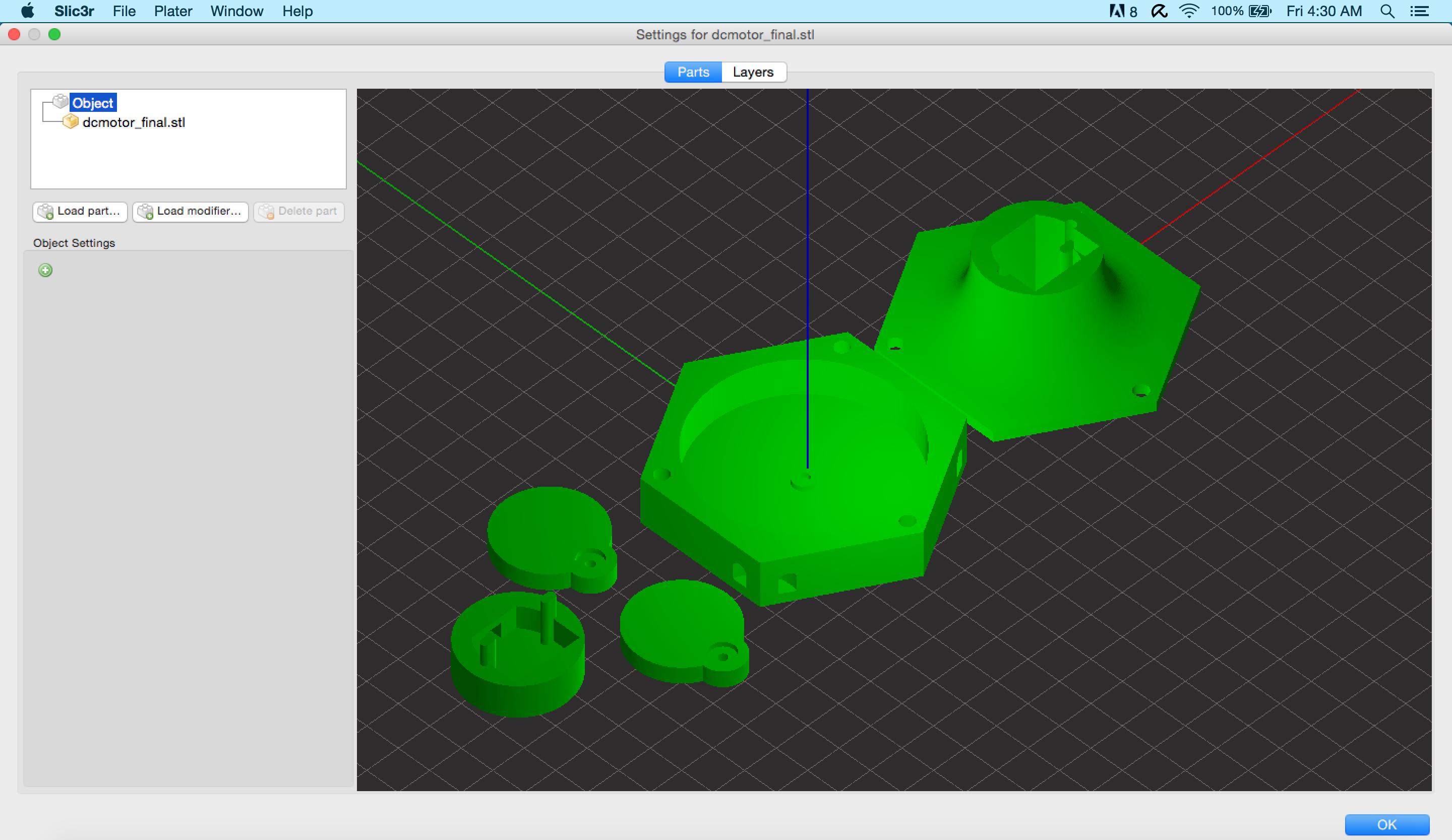1452x840 pixels.
Task: Click the Object brick icon in tree
Action: tap(60, 102)
